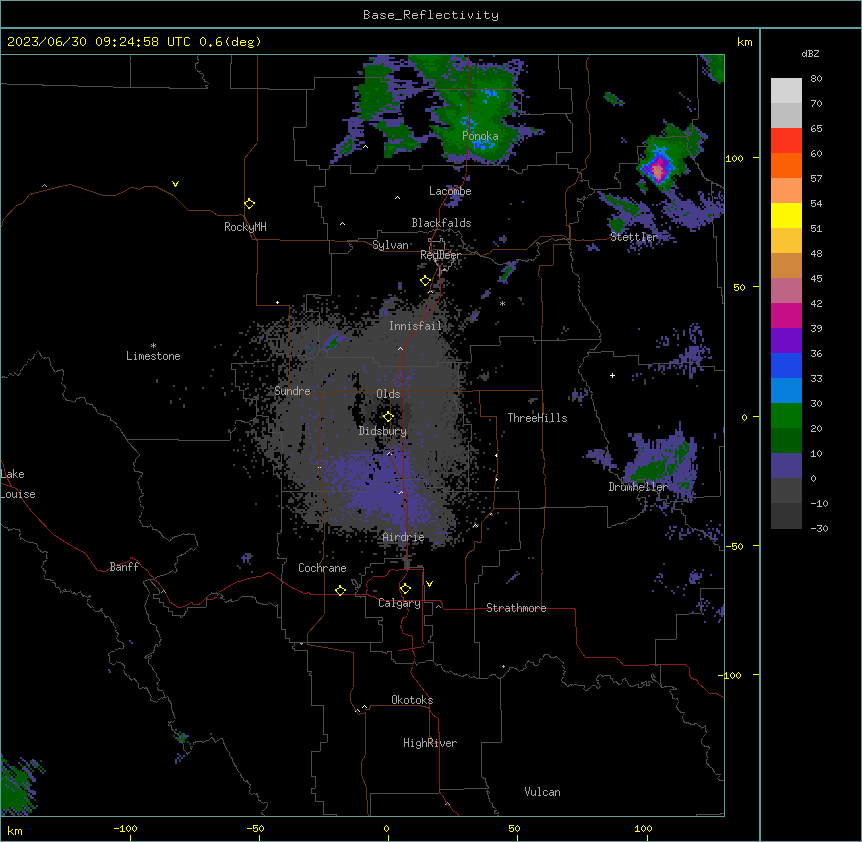Screen dimensions: 862x842
Task: Click the Airdrie label
Action: [x=404, y=537]
